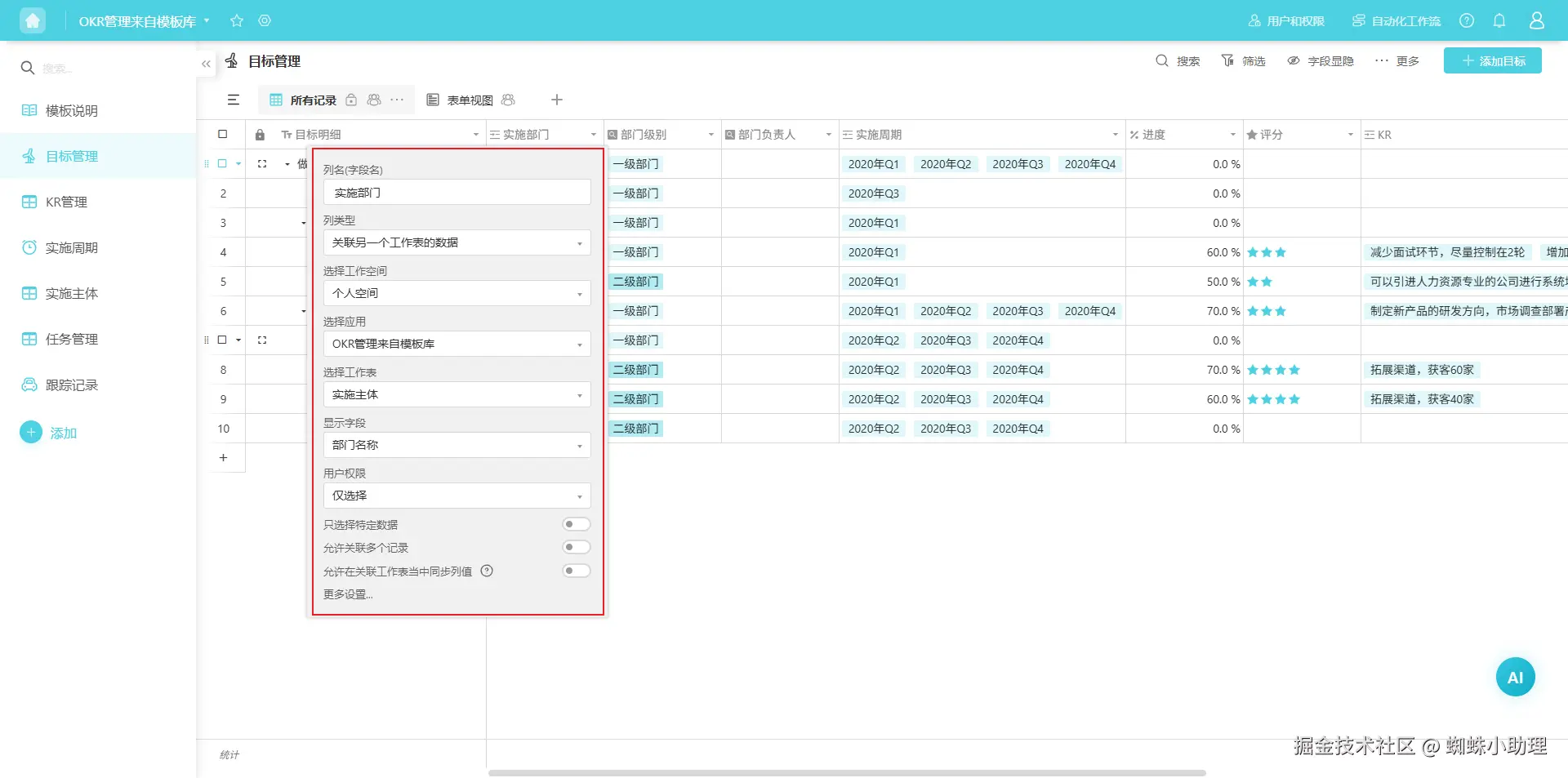
Task: Click the 列名(字段名) input containing 实施部门
Action: 457,193
